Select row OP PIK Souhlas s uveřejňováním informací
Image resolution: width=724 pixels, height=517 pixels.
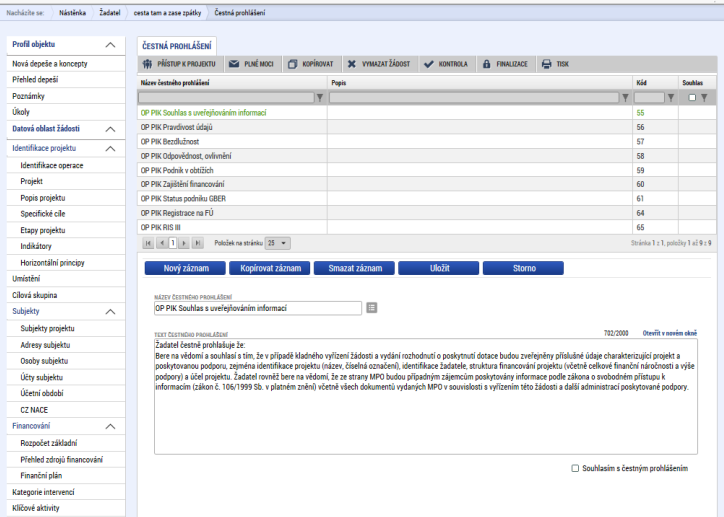click(427, 113)
